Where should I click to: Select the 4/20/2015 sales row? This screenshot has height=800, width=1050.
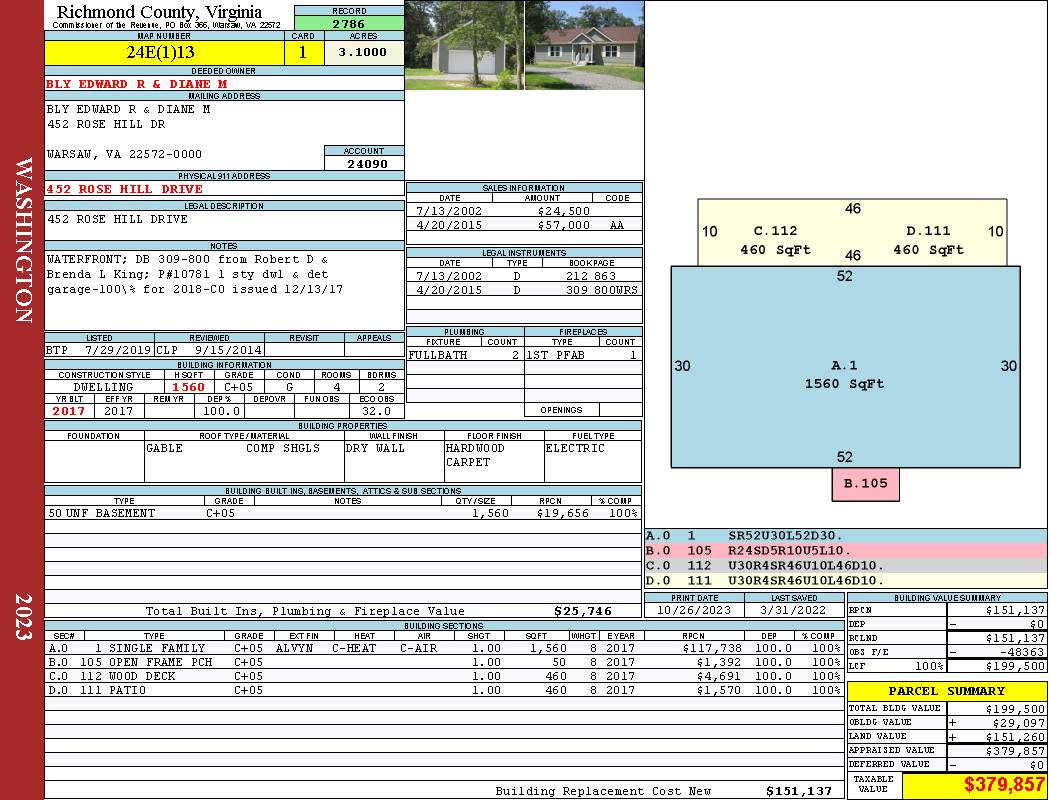pos(524,225)
